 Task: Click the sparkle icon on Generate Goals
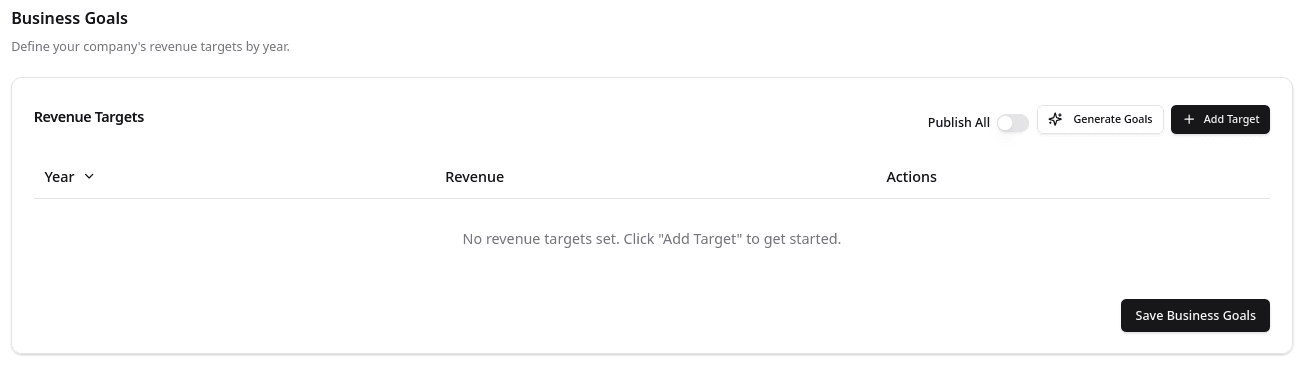(x=1055, y=119)
